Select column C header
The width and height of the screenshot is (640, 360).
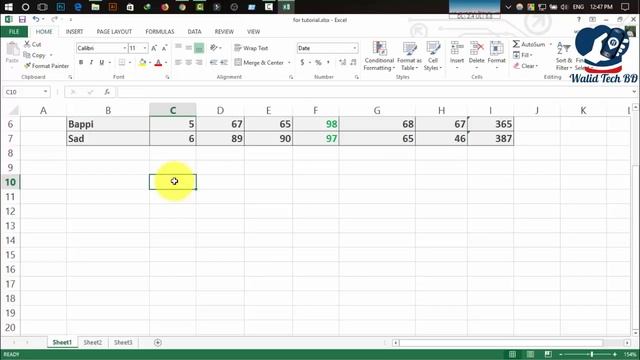point(173,110)
